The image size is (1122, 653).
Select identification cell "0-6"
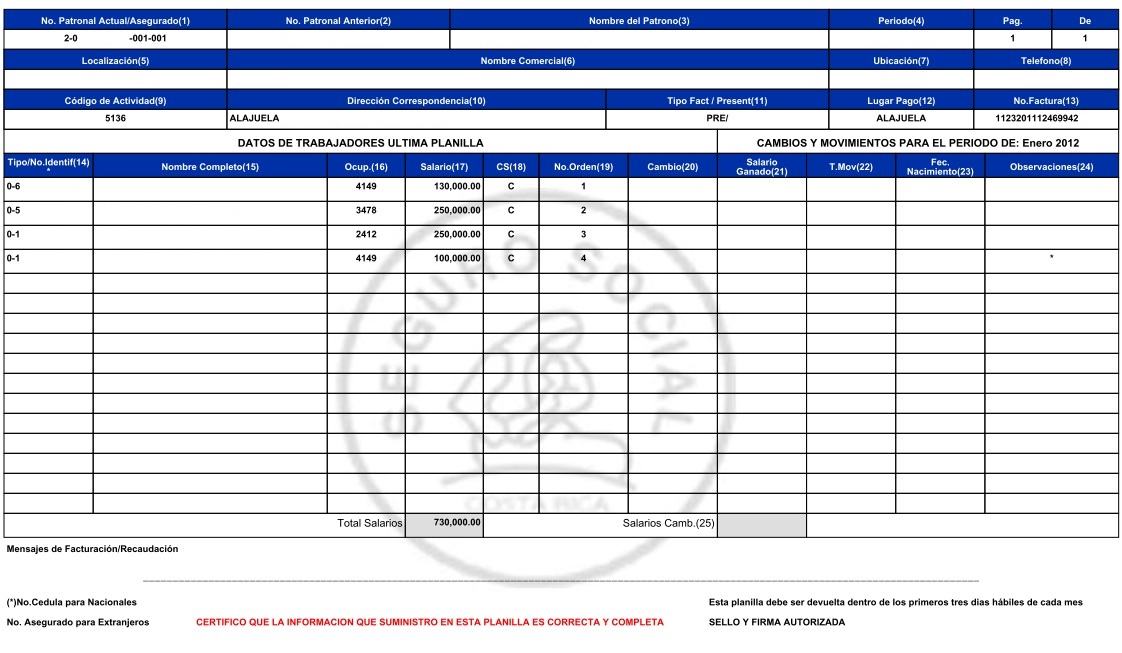14,187
